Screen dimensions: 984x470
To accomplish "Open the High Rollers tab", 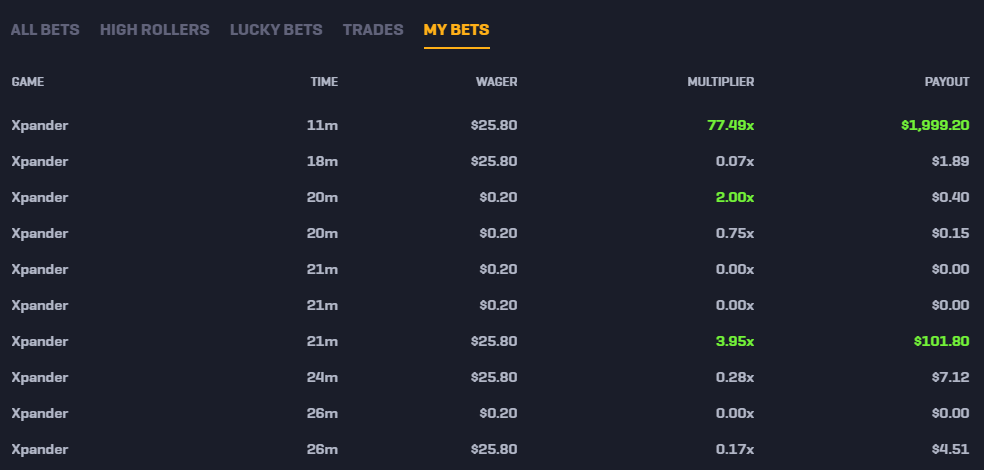I will point(154,29).
